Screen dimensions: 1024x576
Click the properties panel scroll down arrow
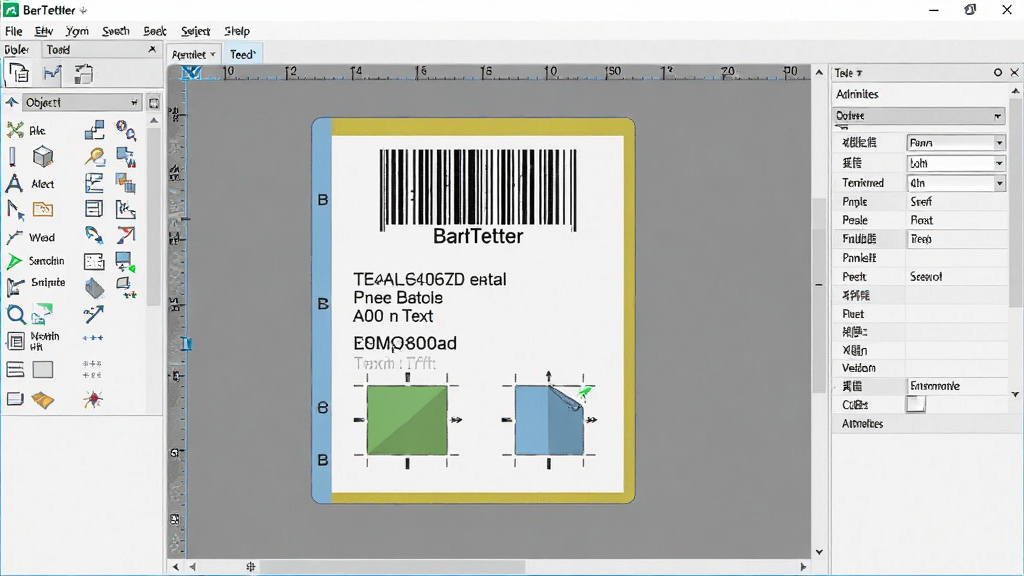[x=1015, y=394]
